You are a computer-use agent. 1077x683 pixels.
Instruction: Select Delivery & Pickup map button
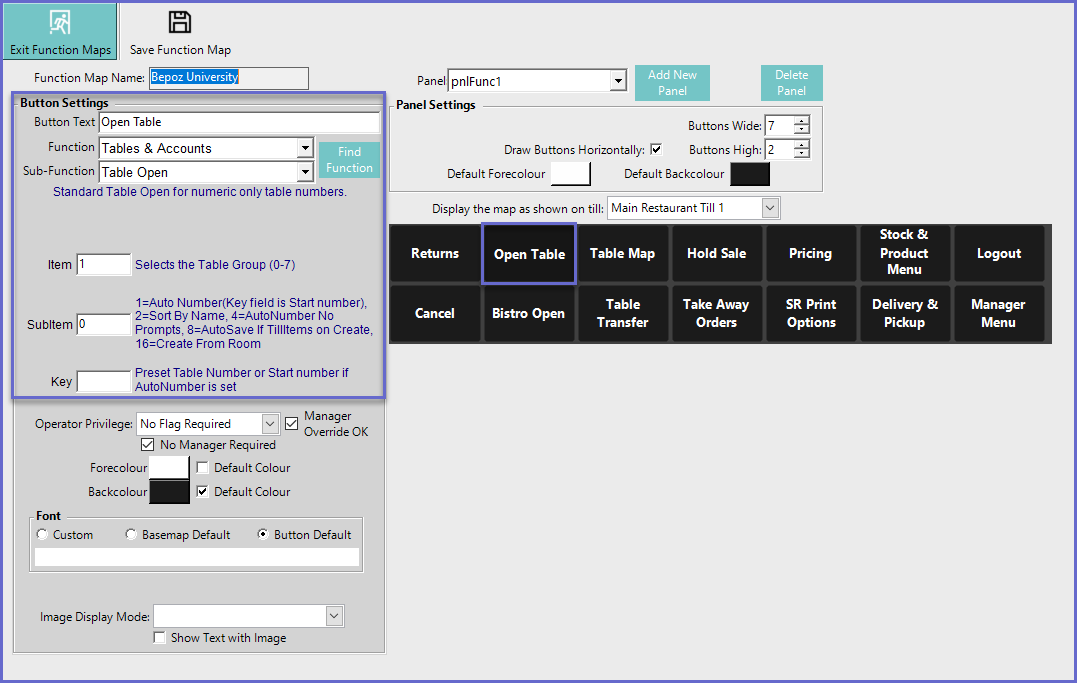(x=904, y=313)
